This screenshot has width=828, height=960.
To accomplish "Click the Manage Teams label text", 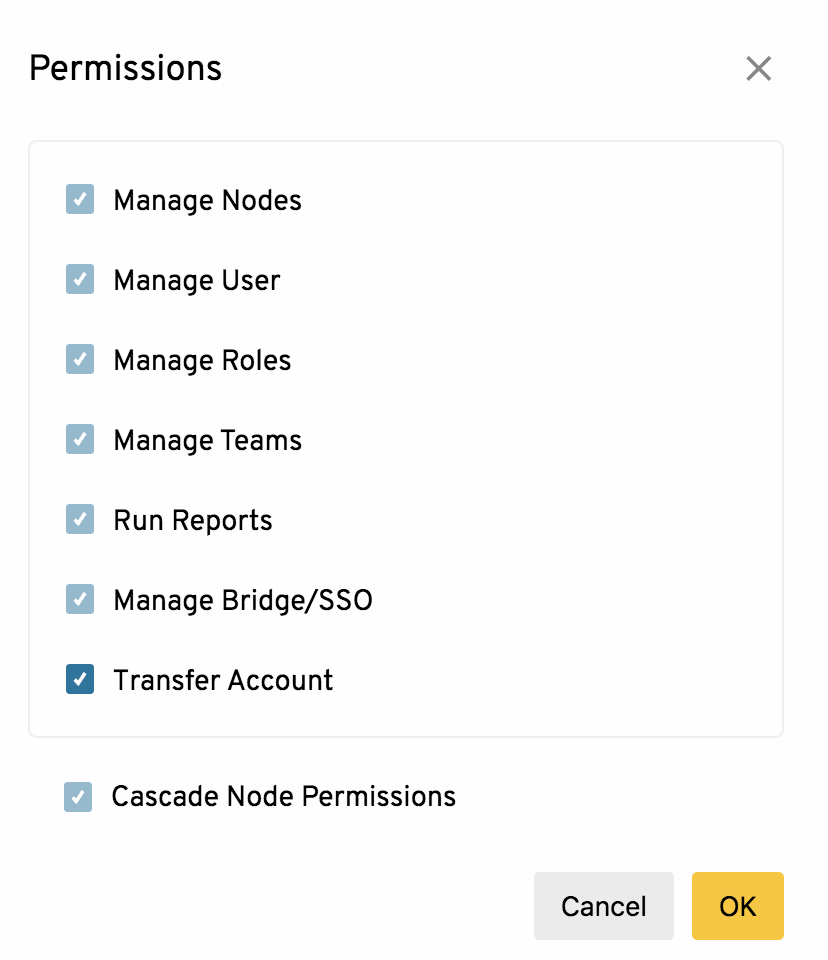I will tap(208, 441).
